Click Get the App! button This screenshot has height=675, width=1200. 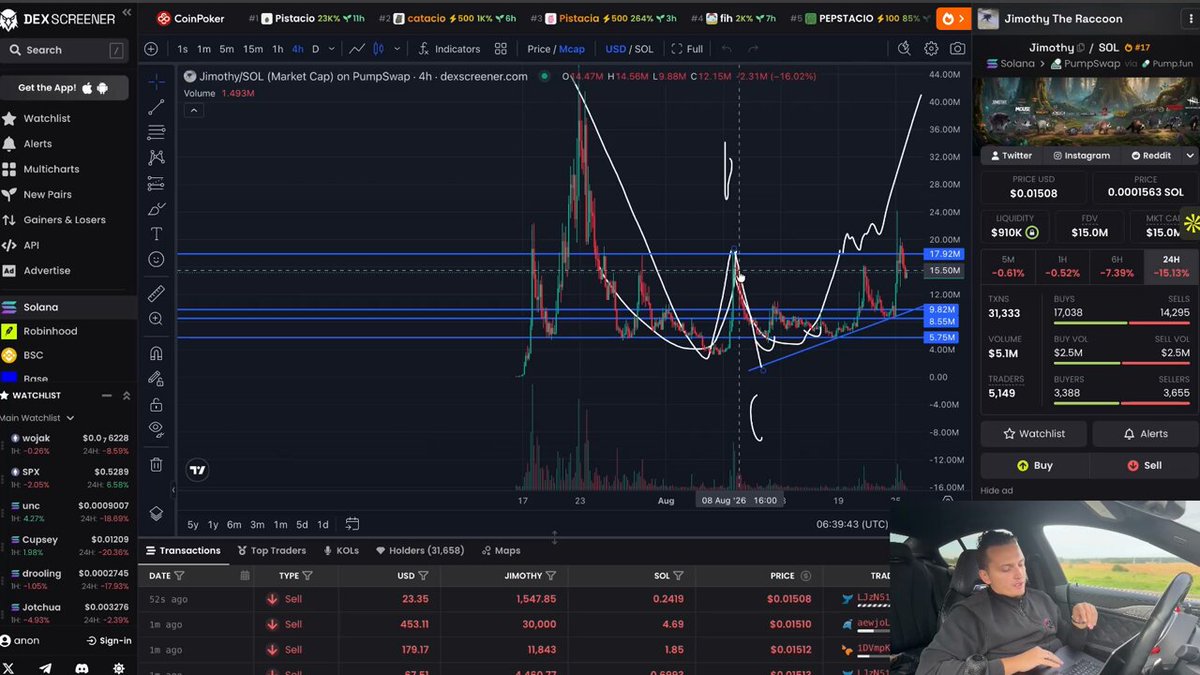(x=63, y=88)
